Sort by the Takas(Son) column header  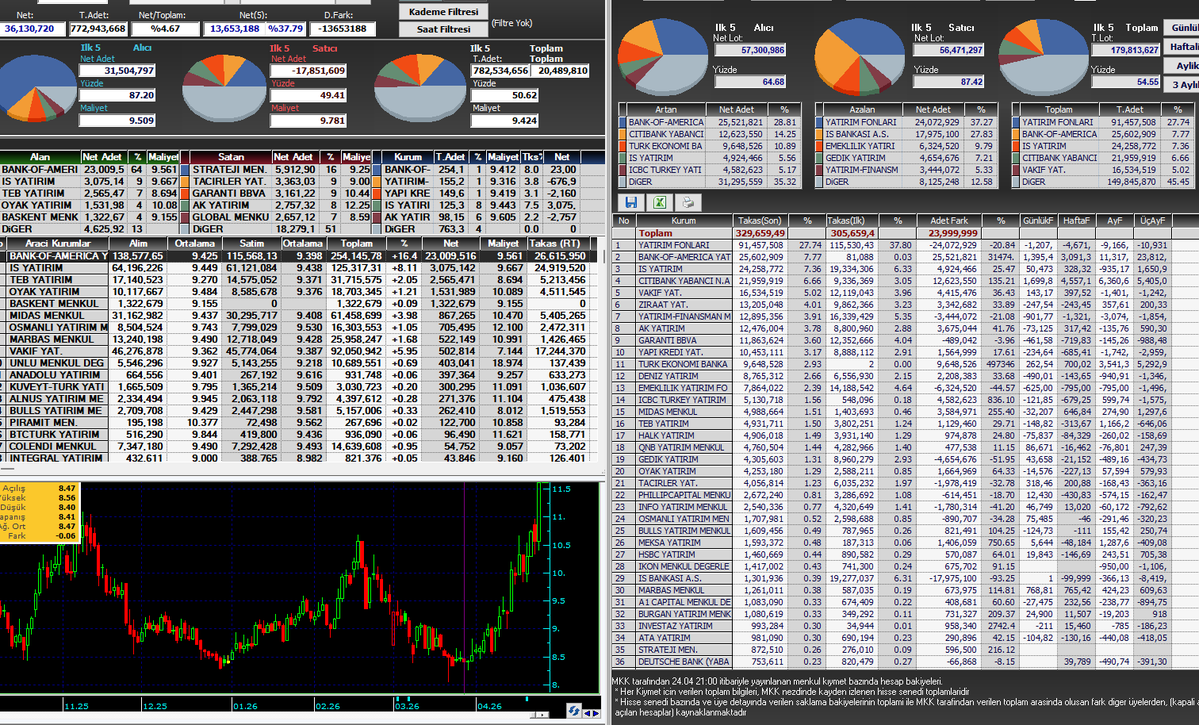pyautogui.click(x=760, y=220)
